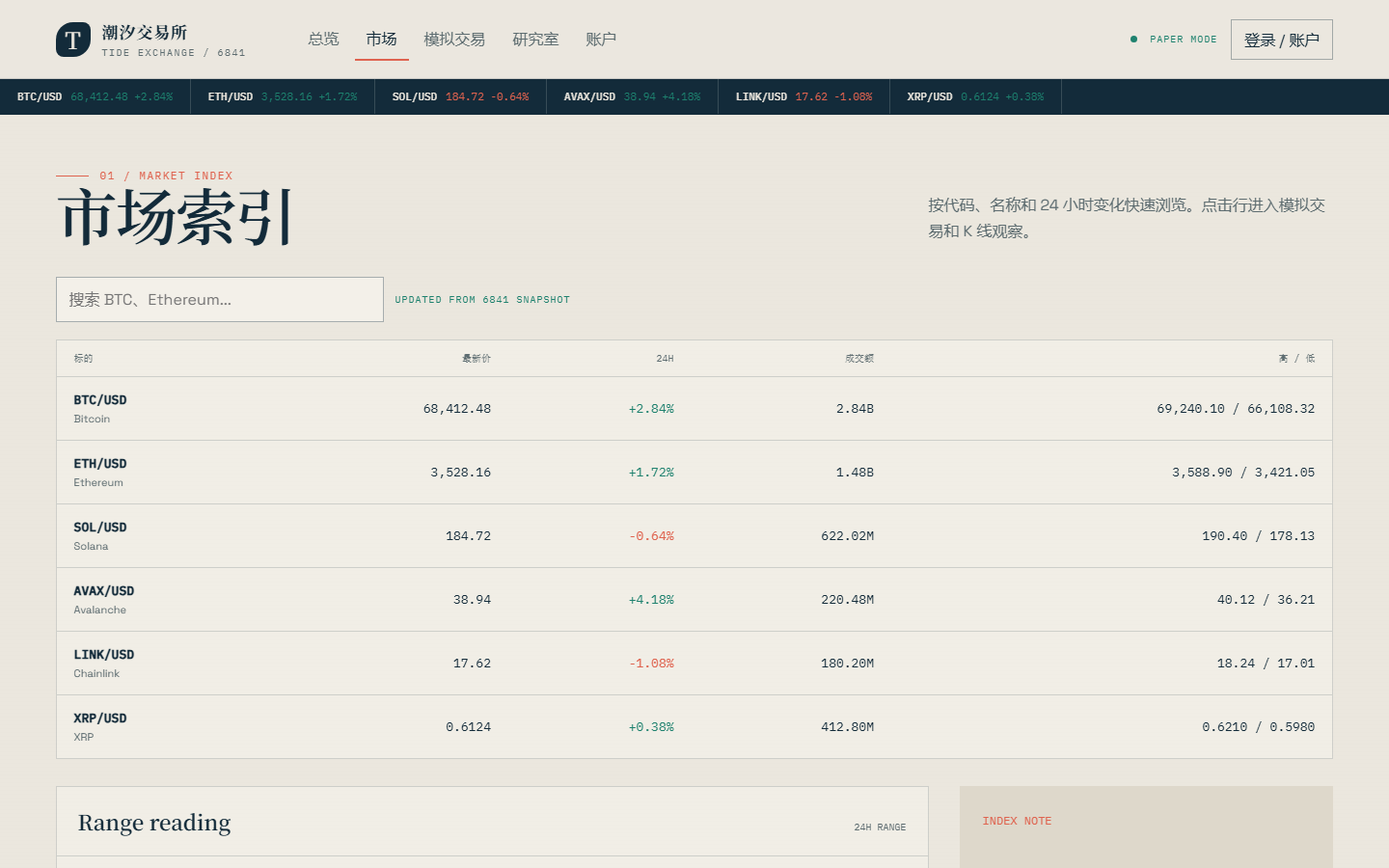This screenshot has height=868, width=1389.
Task: Click the Range reading panel heading
Action: click(154, 823)
